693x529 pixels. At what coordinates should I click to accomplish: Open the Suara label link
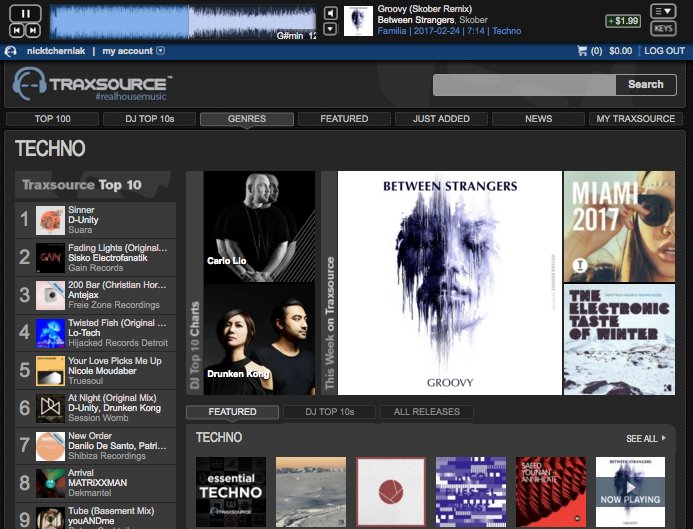pos(80,230)
